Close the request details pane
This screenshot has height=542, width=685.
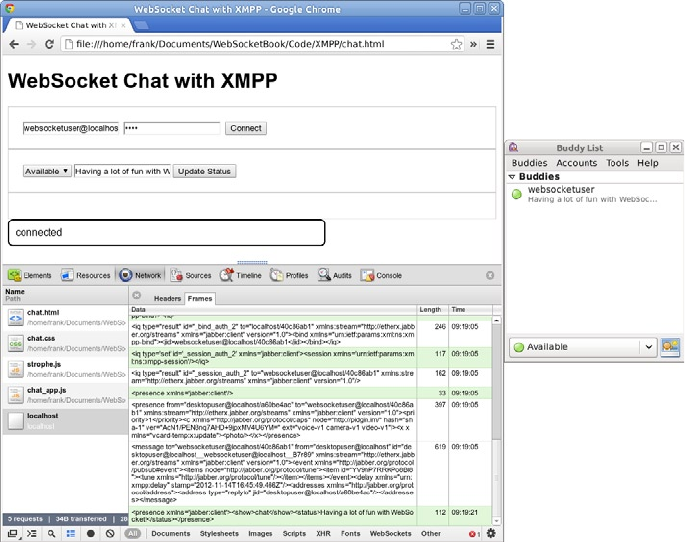pos(137,295)
